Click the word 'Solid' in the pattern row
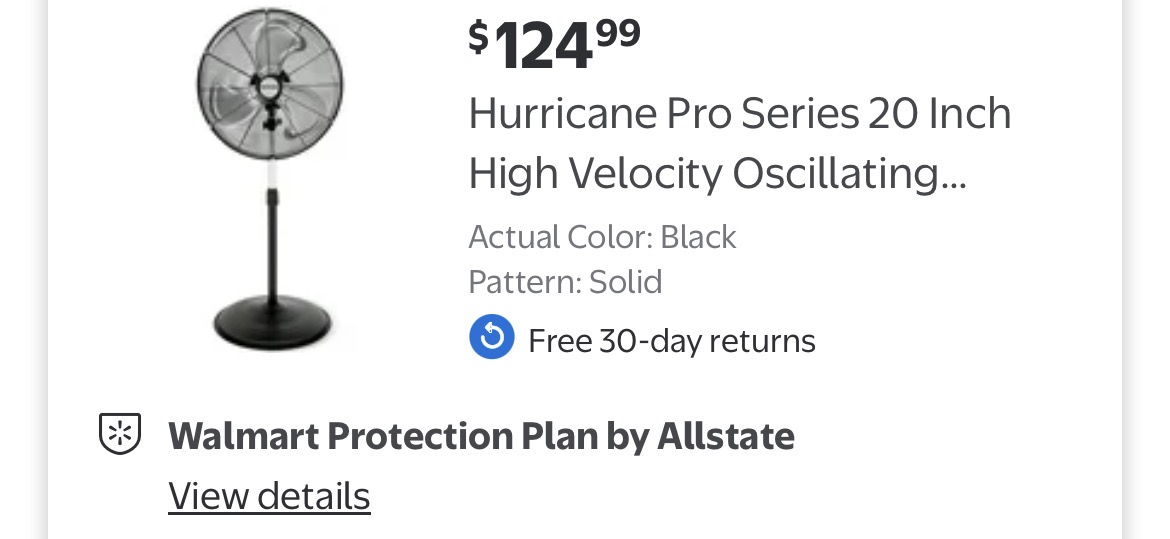The height and width of the screenshot is (539, 1170). point(626,282)
